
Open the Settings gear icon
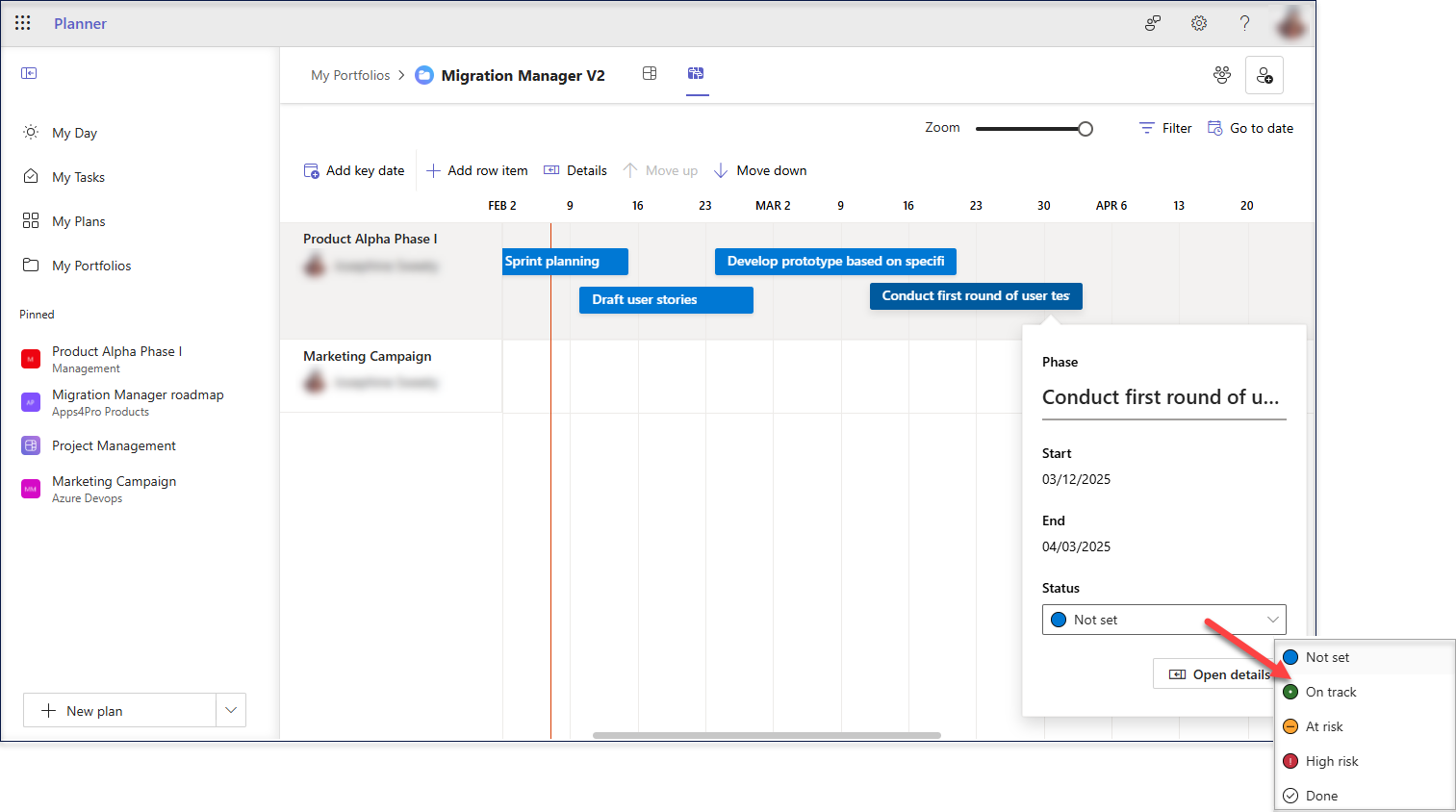pos(1198,22)
